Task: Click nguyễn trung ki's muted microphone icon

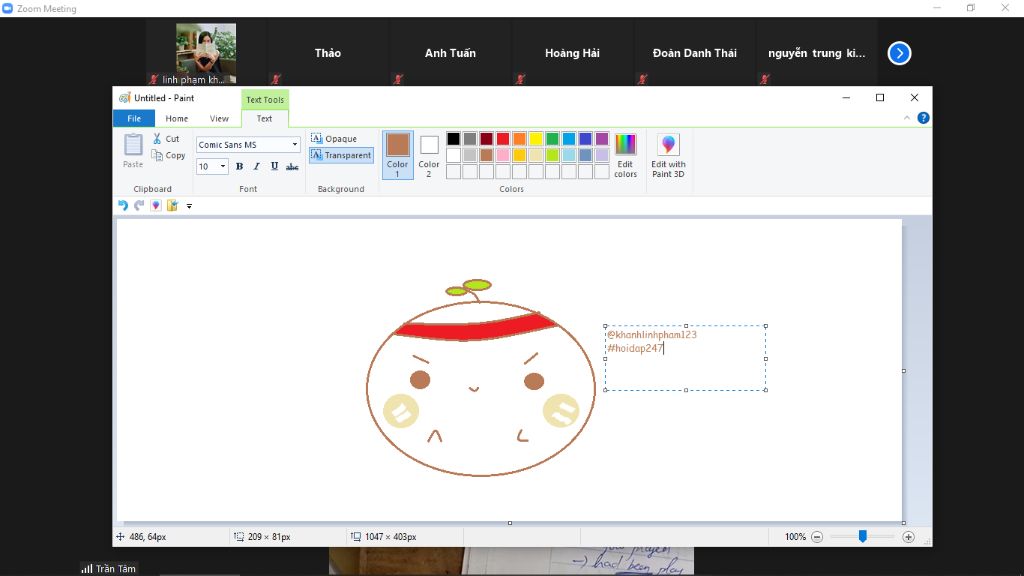Action: [x=765, y=79]
